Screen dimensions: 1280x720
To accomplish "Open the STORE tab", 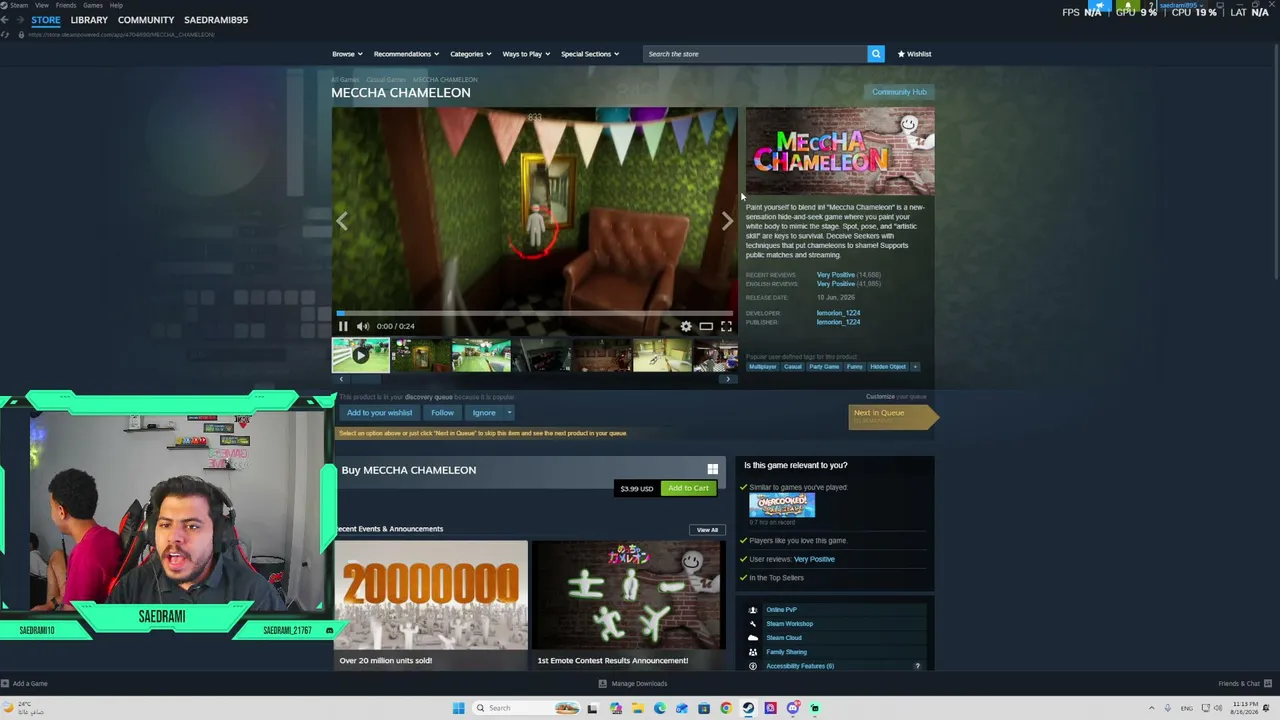I will click(x=45, y=20).
